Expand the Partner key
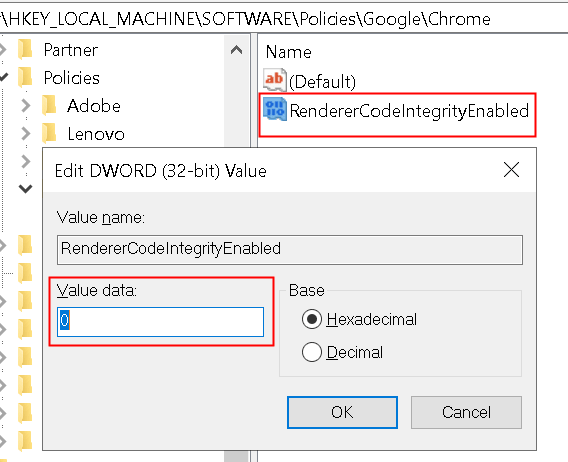The height and width of the screenshot is (462, 568). pos(3,49)
